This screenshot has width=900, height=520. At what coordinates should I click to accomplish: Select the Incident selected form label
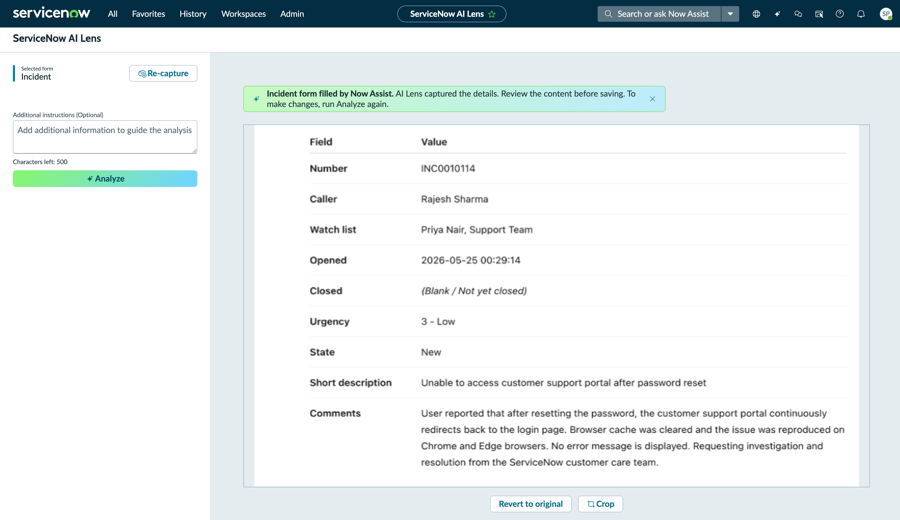coord(36,77)
